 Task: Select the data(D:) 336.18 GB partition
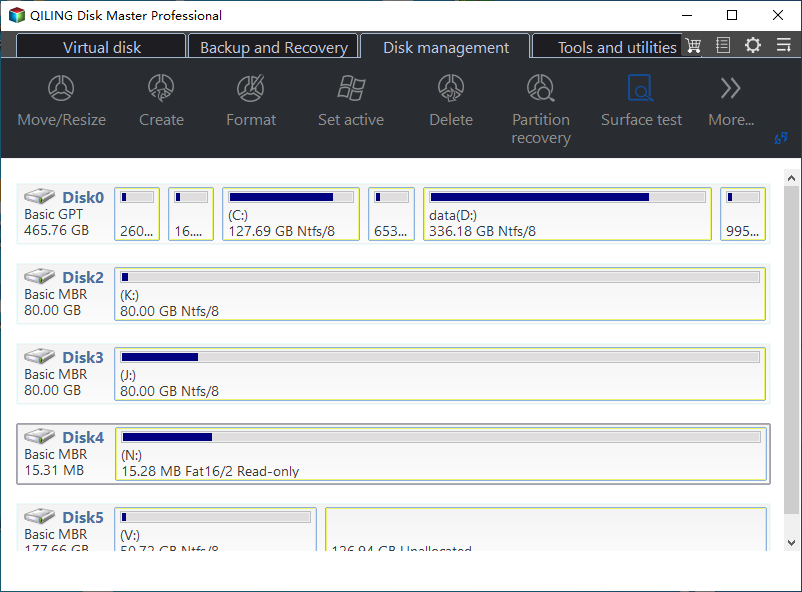[x=567, y=214]
